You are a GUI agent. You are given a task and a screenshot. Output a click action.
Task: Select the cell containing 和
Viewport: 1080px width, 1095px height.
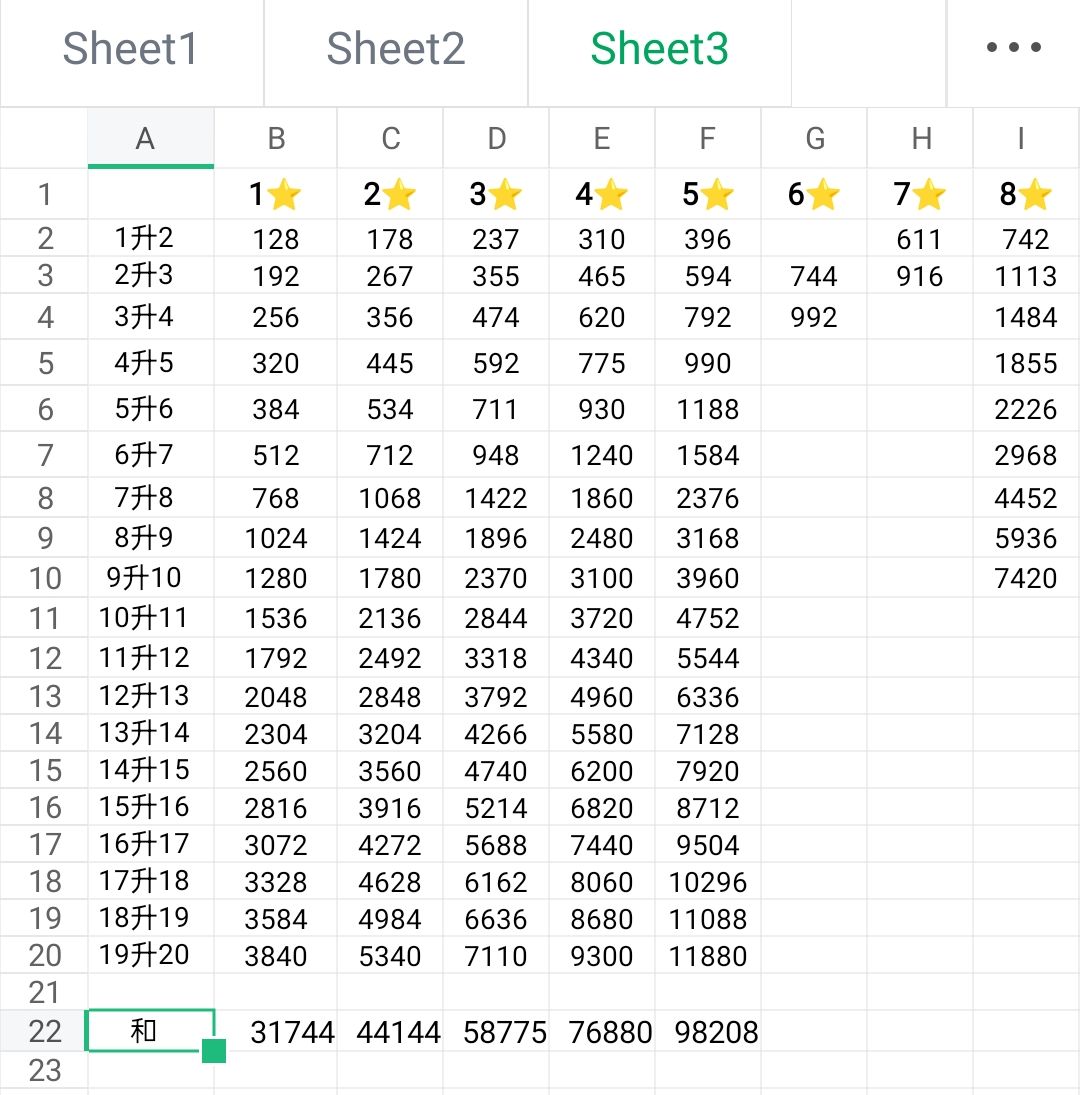coord(150,1030)
